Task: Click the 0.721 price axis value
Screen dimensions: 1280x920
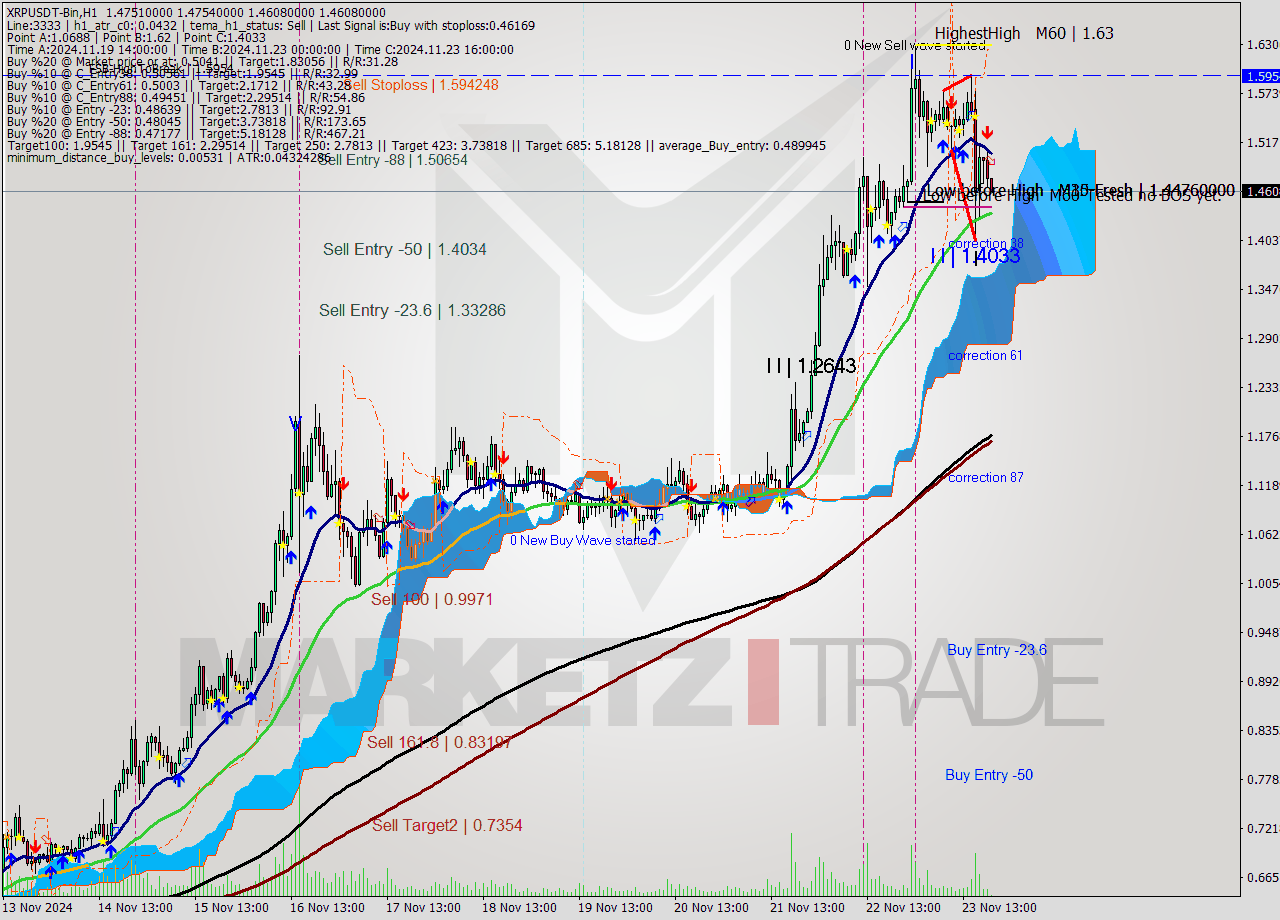Action: coord(1261,829)
